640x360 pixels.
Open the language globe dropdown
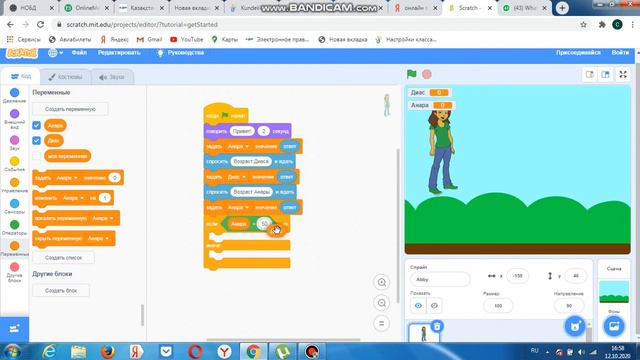click(x=56, y=53)
